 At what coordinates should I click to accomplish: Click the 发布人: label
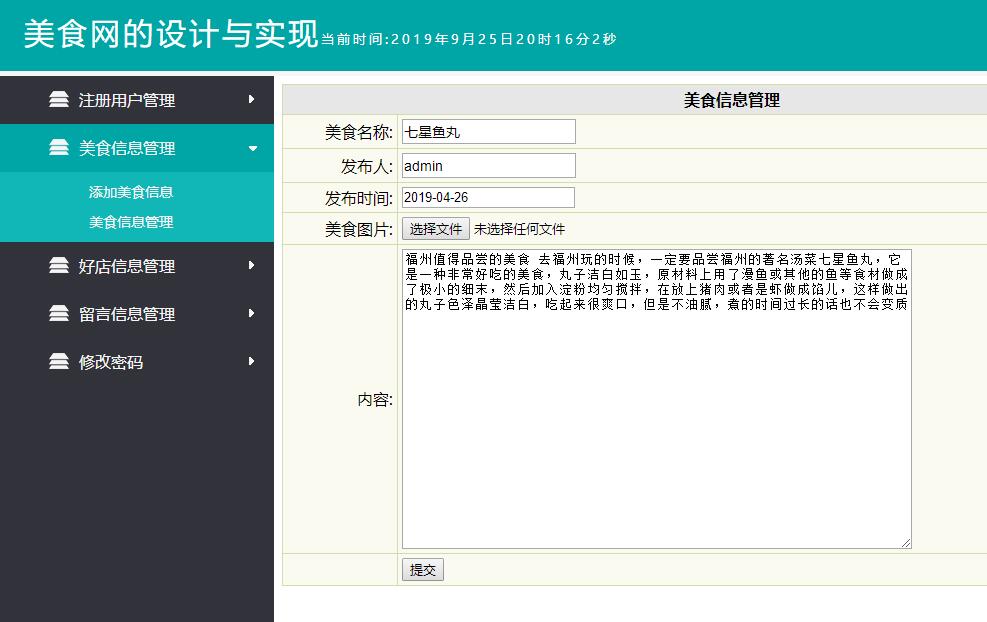point(366,166)
